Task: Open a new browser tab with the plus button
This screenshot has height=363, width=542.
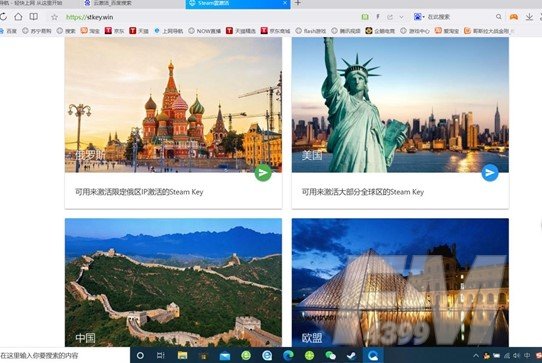Action: (x=298, y=3)
